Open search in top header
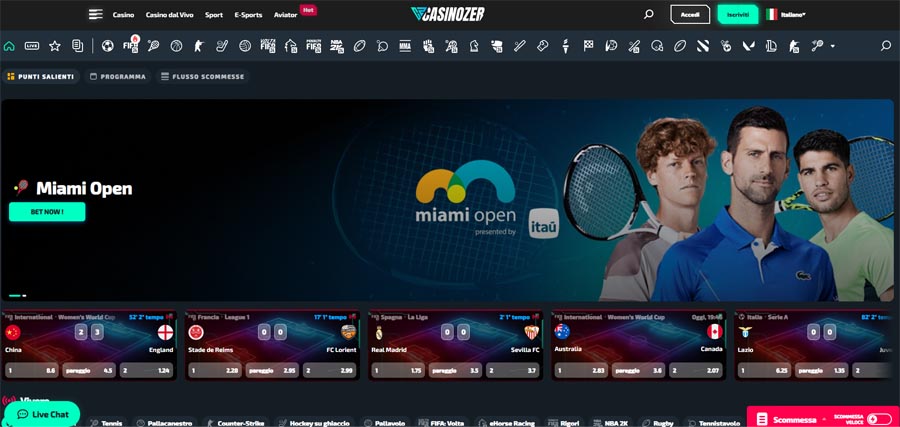Screen dimensions: 900x427 (649, 14)
